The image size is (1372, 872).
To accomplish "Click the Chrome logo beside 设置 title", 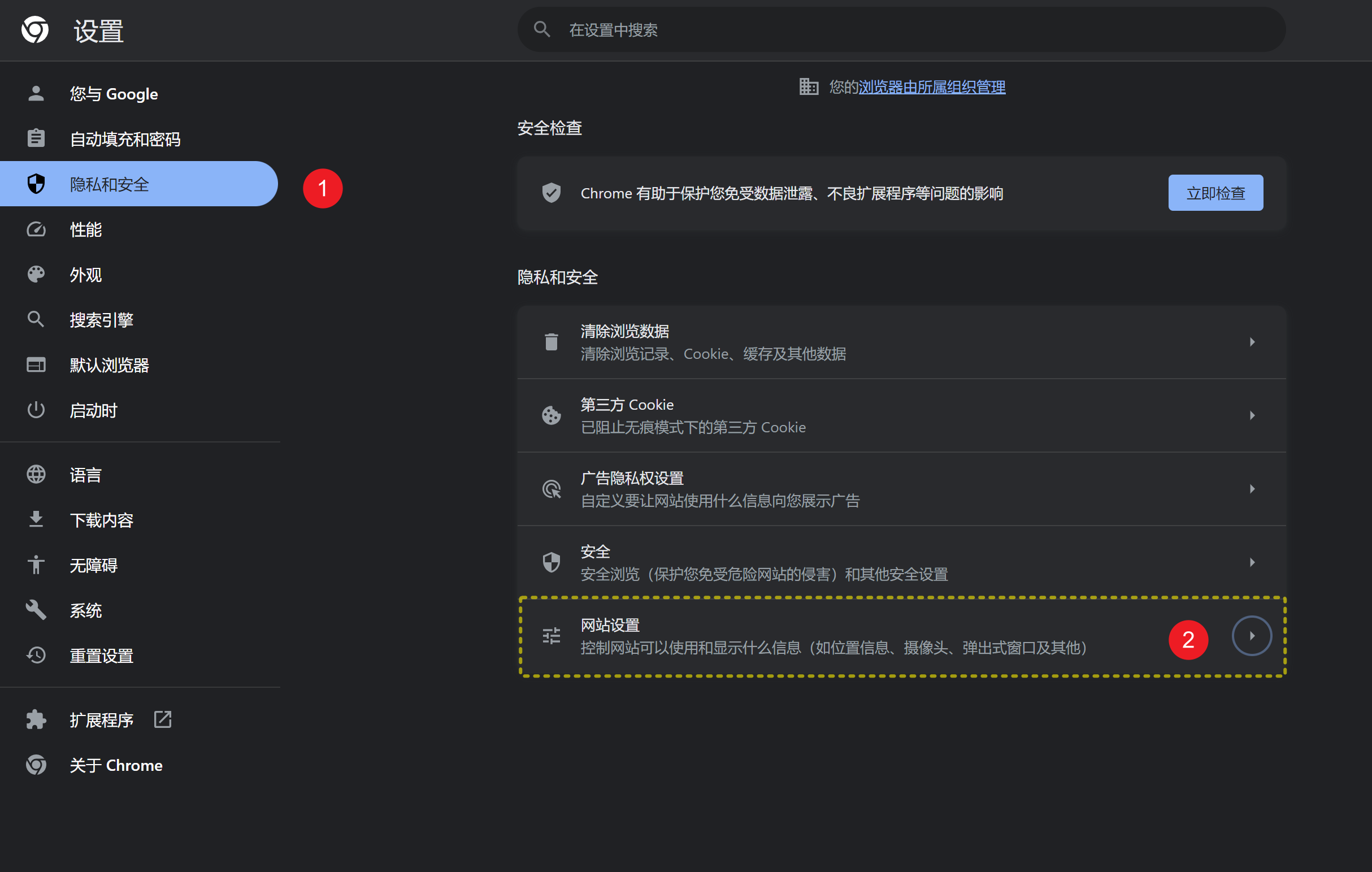I will click(x=36, y=30).
